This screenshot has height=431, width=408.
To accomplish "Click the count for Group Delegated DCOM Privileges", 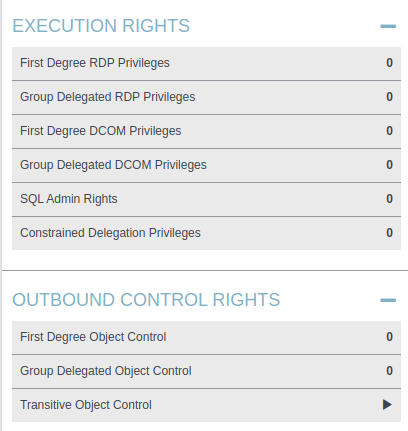I will coord(389,165).
